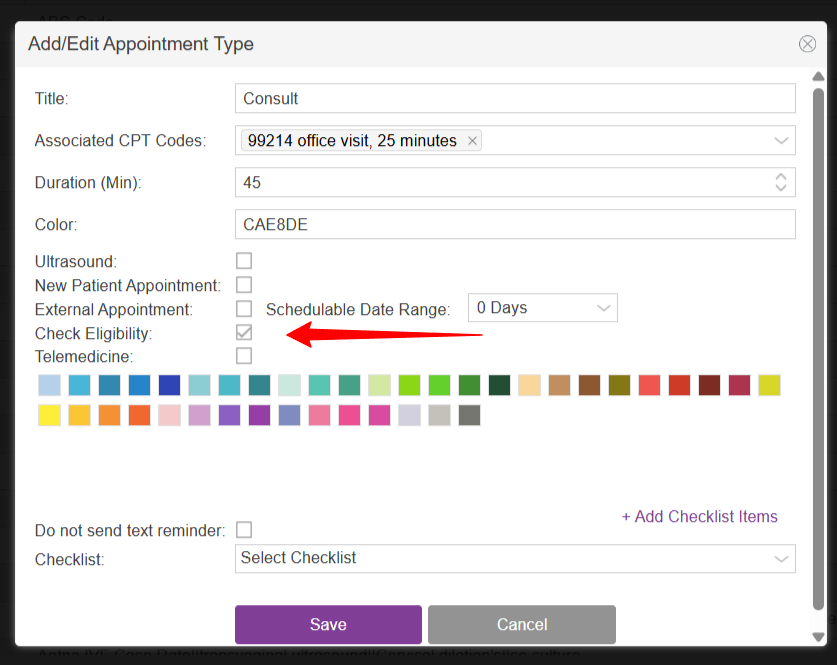This screenshot has height=665, width=837.
Task: Click the Add Checklist Items link
Action: (699, 517)
